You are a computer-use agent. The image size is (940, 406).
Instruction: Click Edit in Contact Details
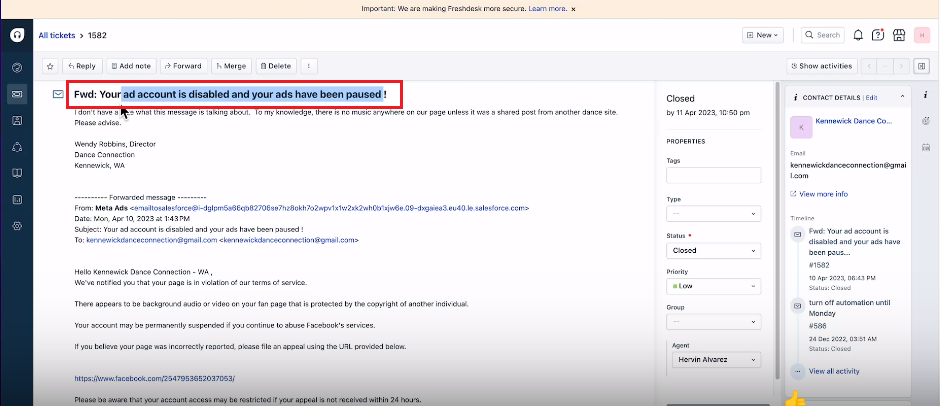point(871,97)
